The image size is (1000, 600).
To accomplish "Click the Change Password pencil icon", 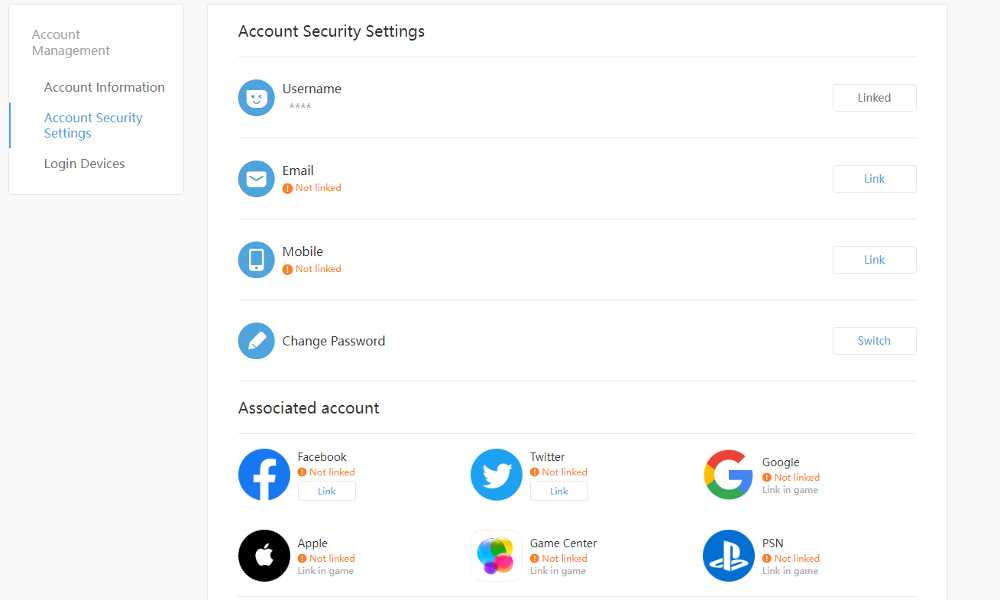I will tap(256, 340).
